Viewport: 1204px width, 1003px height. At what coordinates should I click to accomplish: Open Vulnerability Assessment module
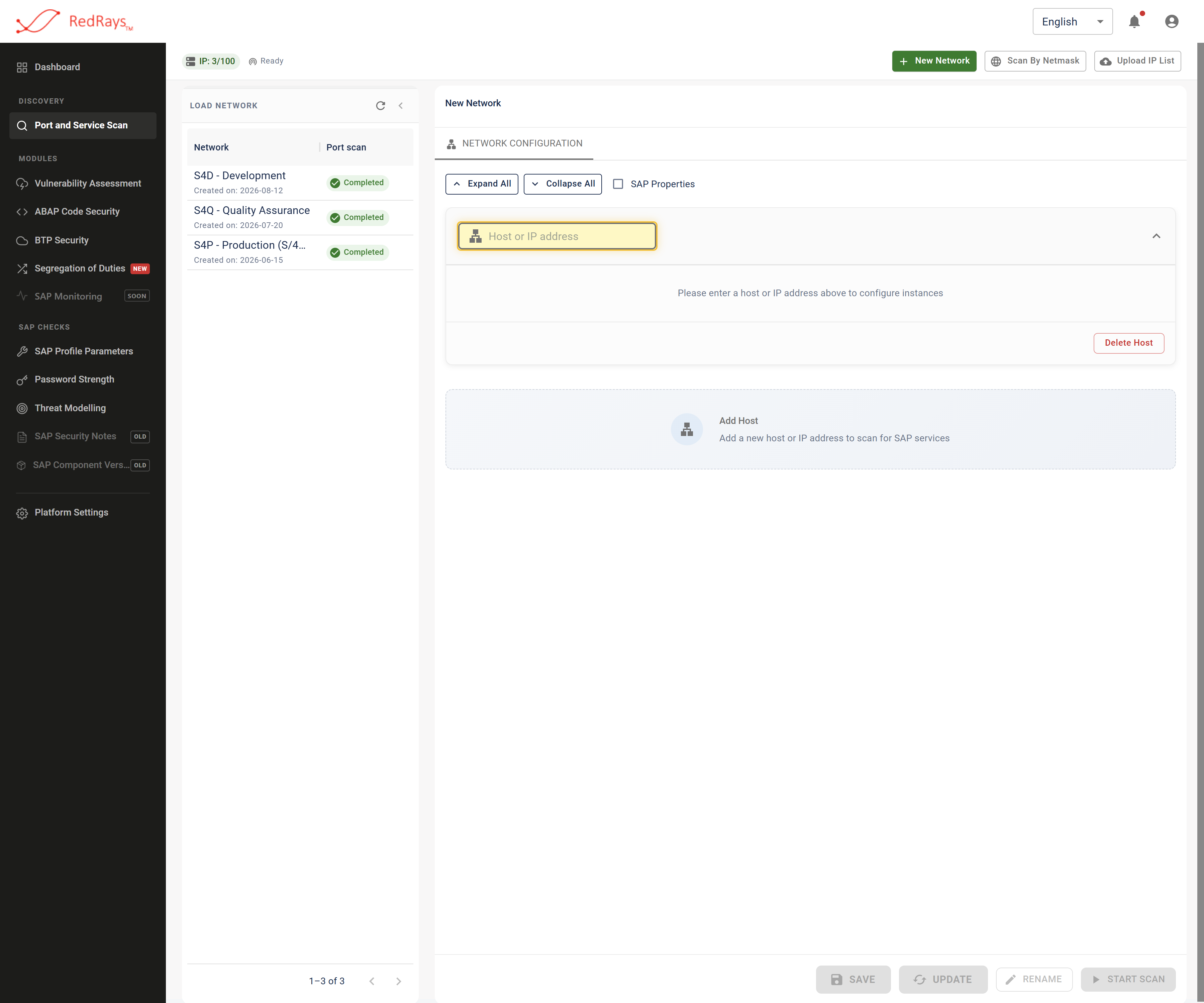click(x=83, y=184)
